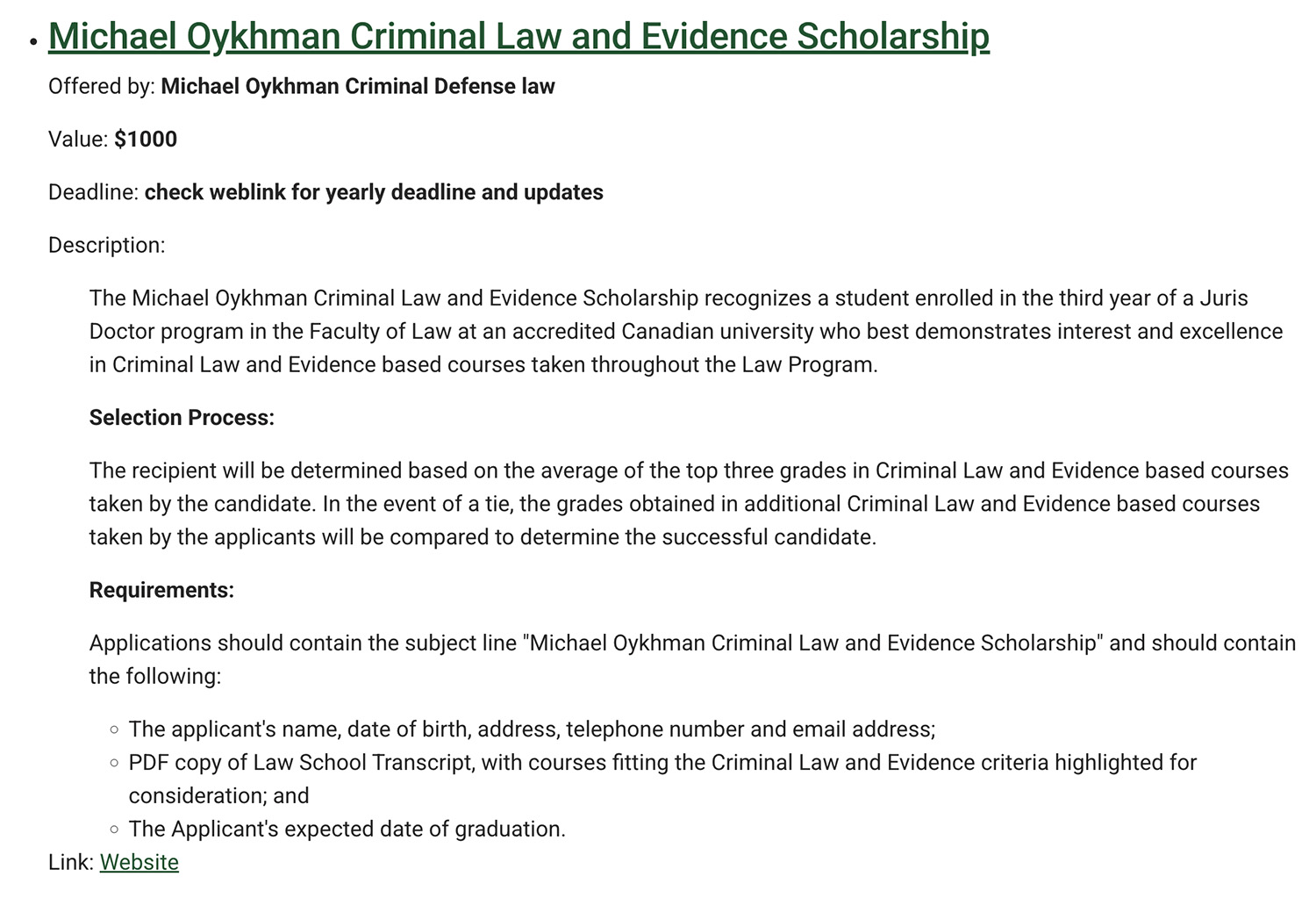Click the "Offered by:" label
Image resolution: width=1316 pixels, height=898 pixels.
pos(102,86)
